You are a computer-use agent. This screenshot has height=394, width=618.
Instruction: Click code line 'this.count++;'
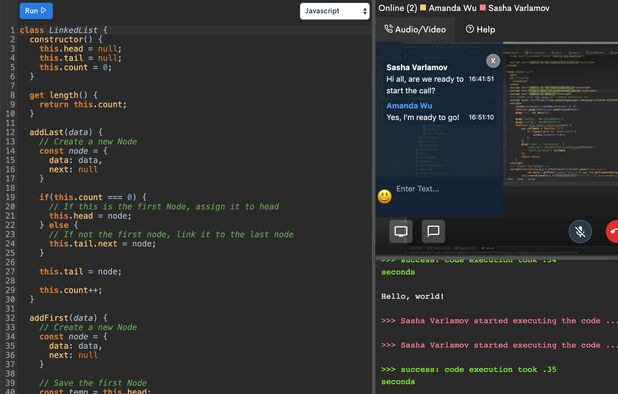pyautogui.click(x=71, y=290)
